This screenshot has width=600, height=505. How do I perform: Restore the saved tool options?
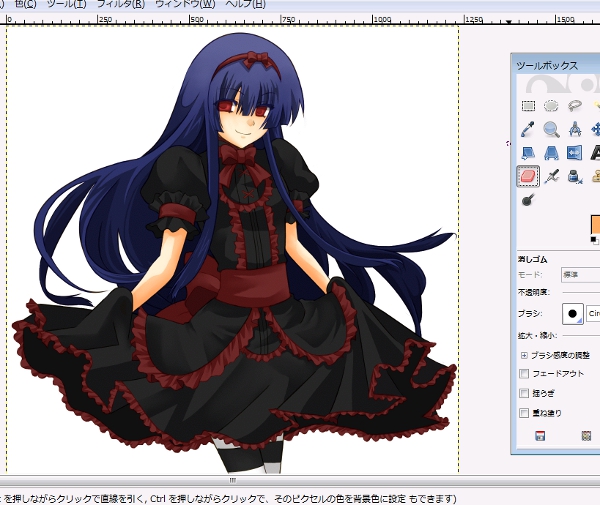tap(586, 436)
